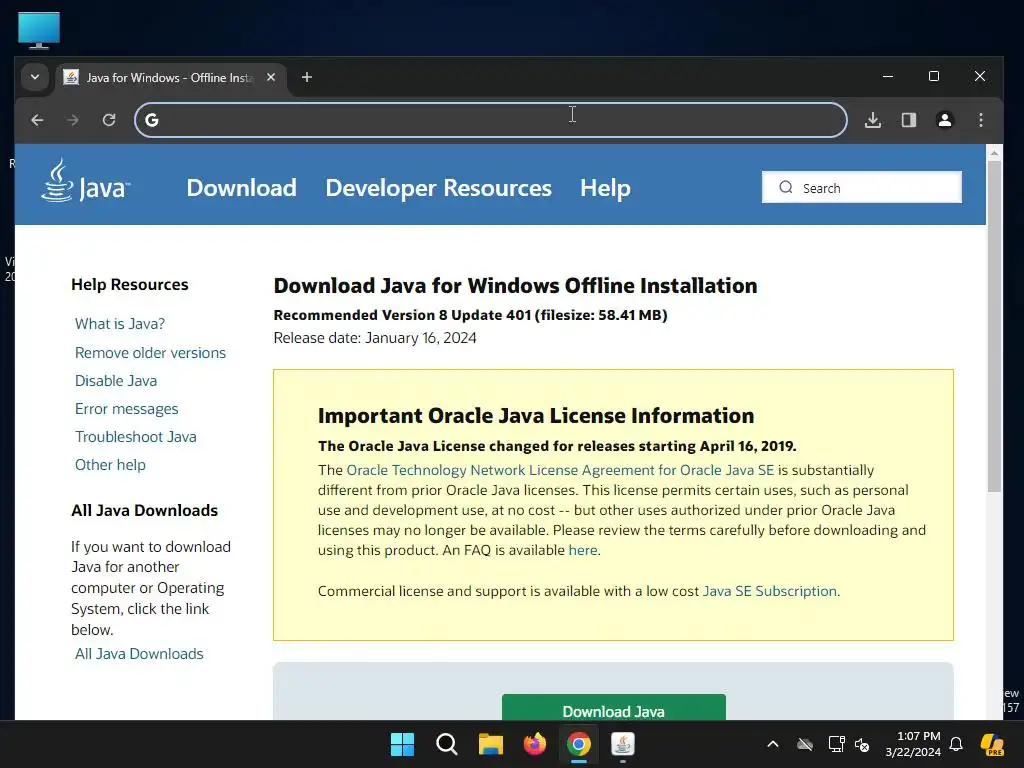Click 'Important Oracle Java License Information' heading
Viewport: 1024px width, 768px height.
pyautogui.click(x=536, y=416)
